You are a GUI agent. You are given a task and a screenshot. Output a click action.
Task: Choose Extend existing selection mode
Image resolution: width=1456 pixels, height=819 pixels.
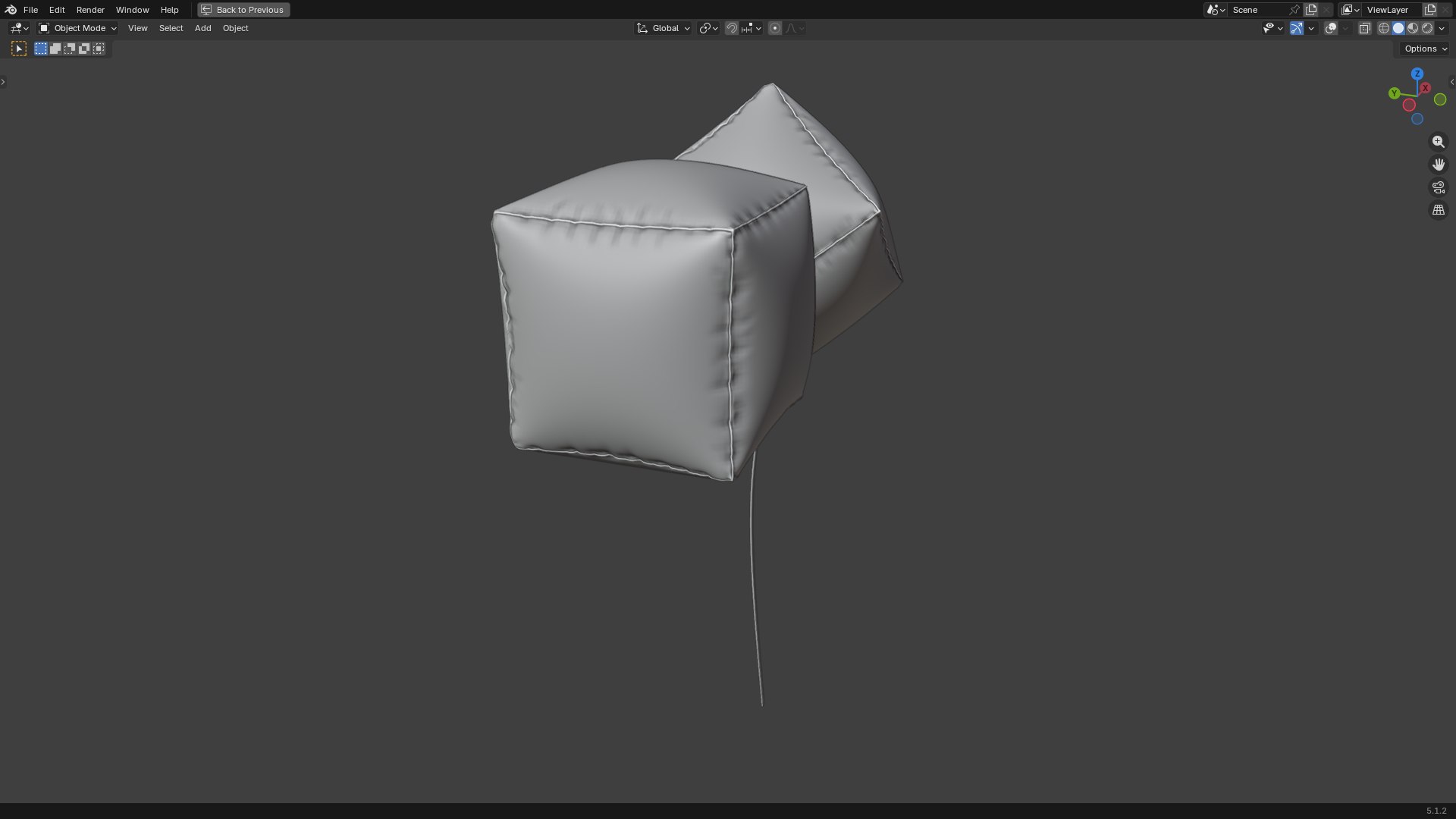pyautogui.click(x=55, y=49)
